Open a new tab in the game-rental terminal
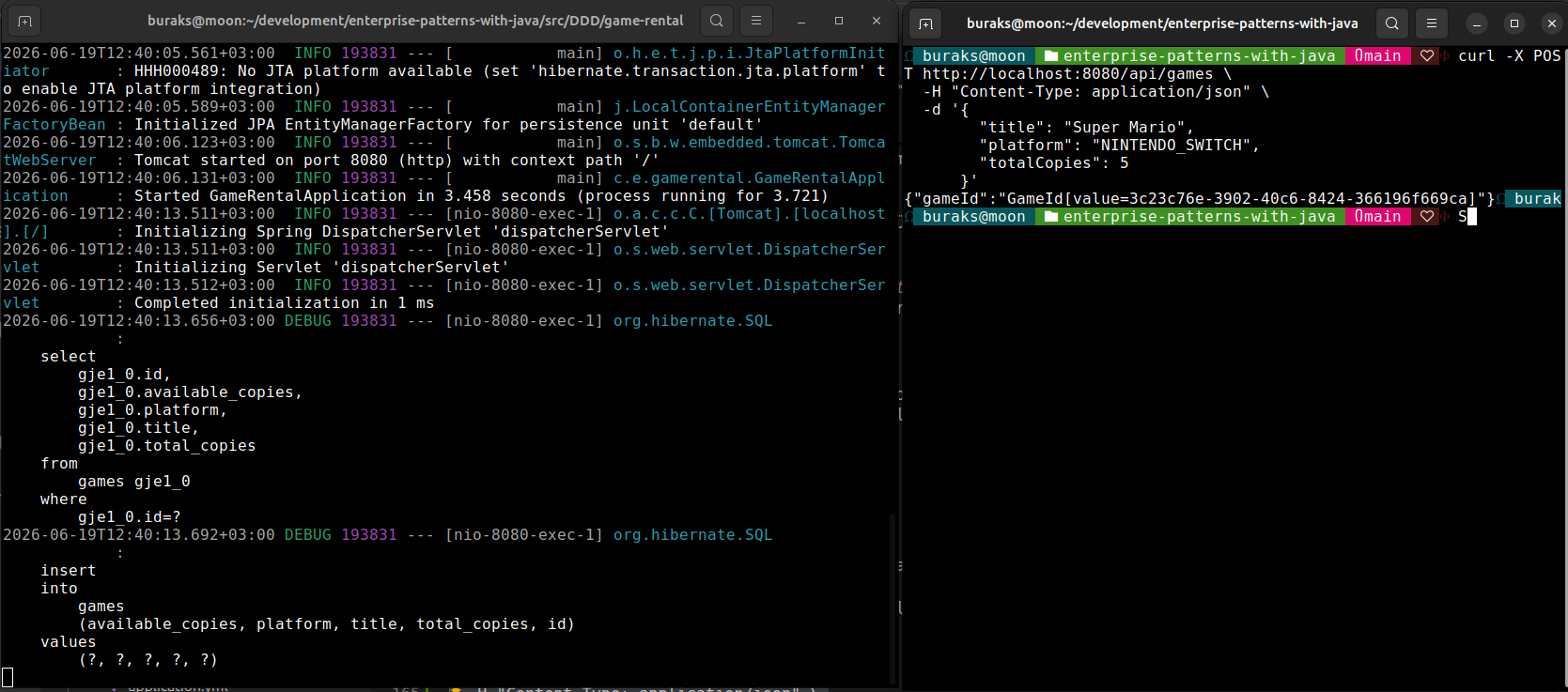1568x692 pixels. click(x=24, y=21)
